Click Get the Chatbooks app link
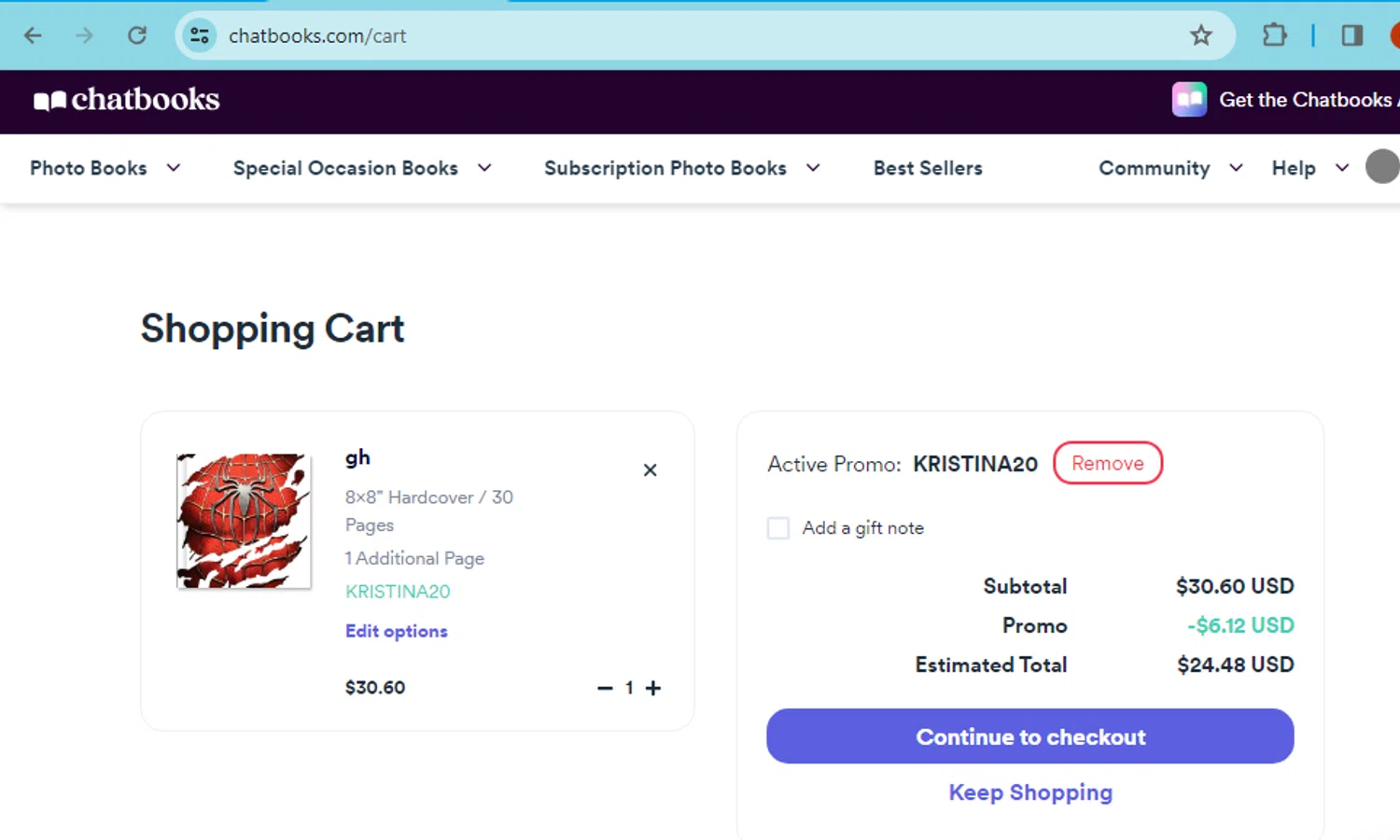 [1309, 100]
